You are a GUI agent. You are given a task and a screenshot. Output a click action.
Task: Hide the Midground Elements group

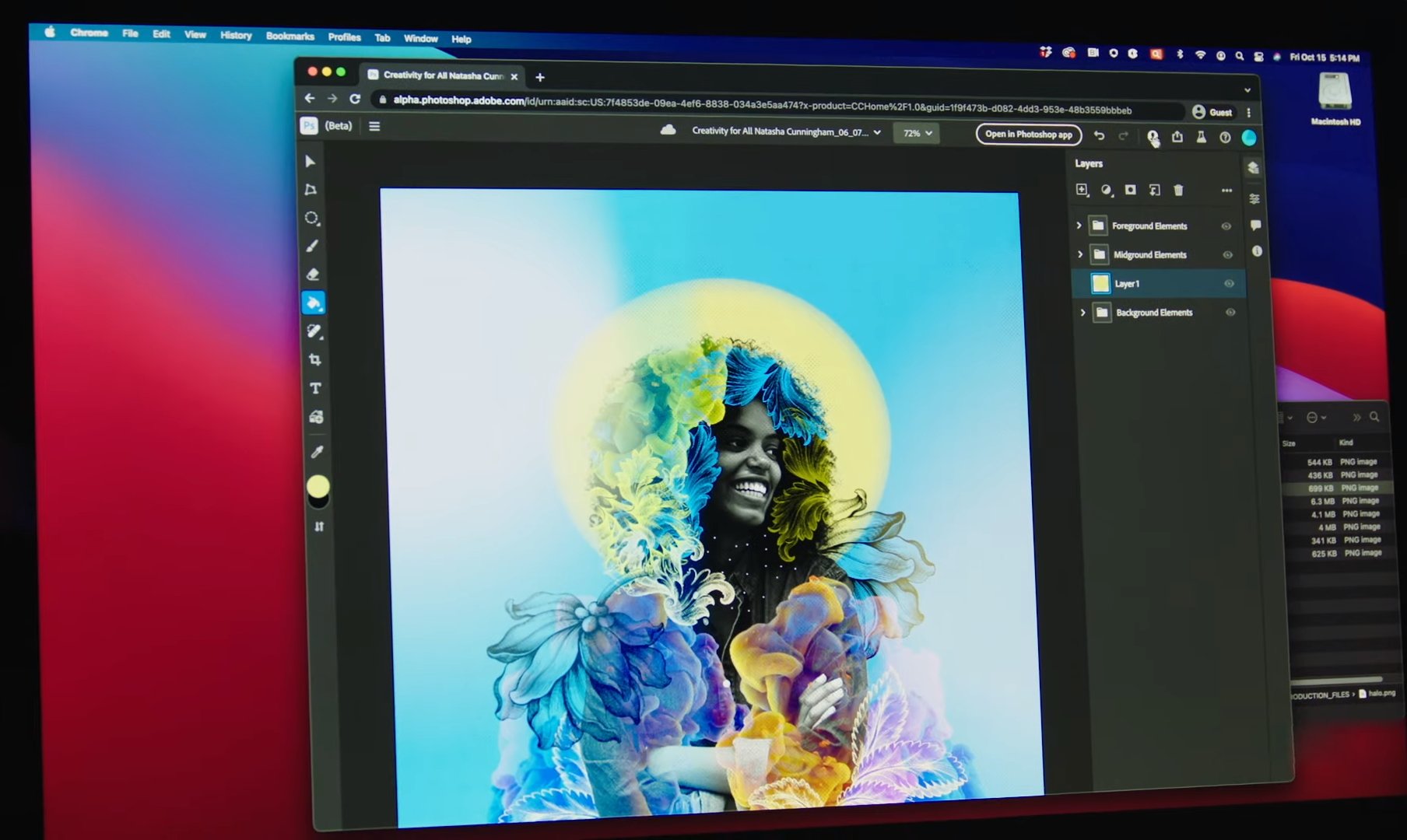pos(1227,255)
